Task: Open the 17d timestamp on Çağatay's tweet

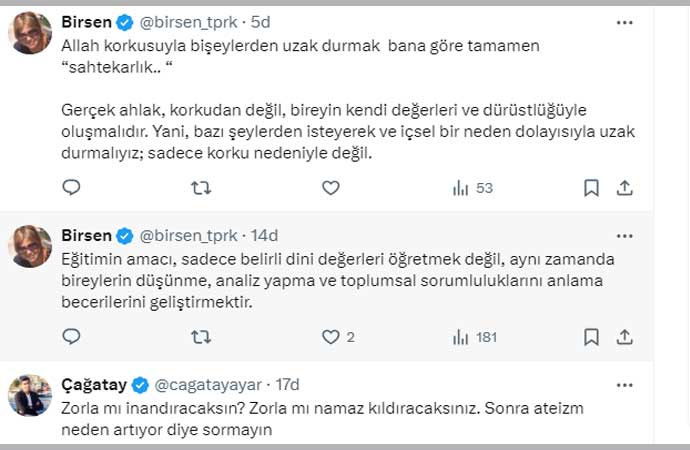Action: (287, 384)
